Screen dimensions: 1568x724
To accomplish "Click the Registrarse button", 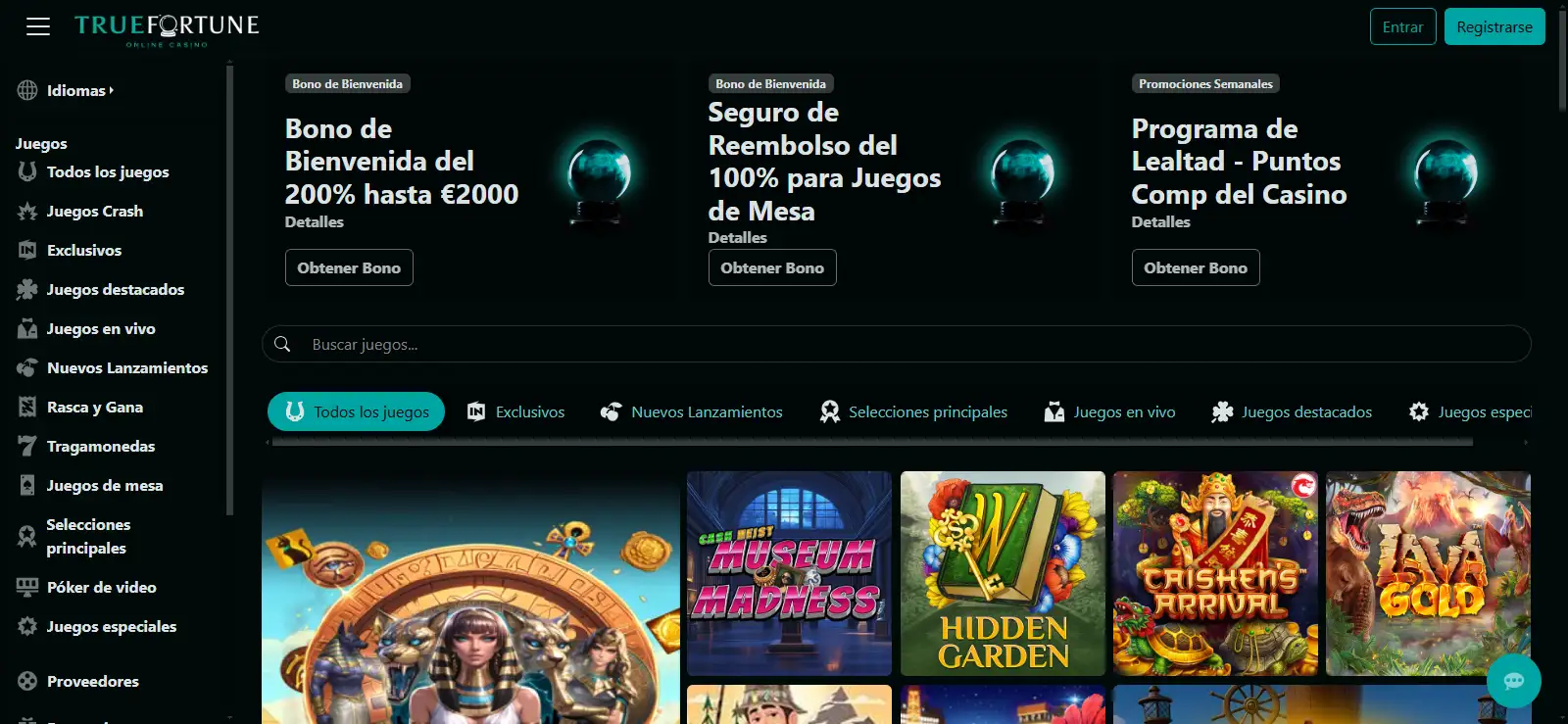I will click(1494, 26).
